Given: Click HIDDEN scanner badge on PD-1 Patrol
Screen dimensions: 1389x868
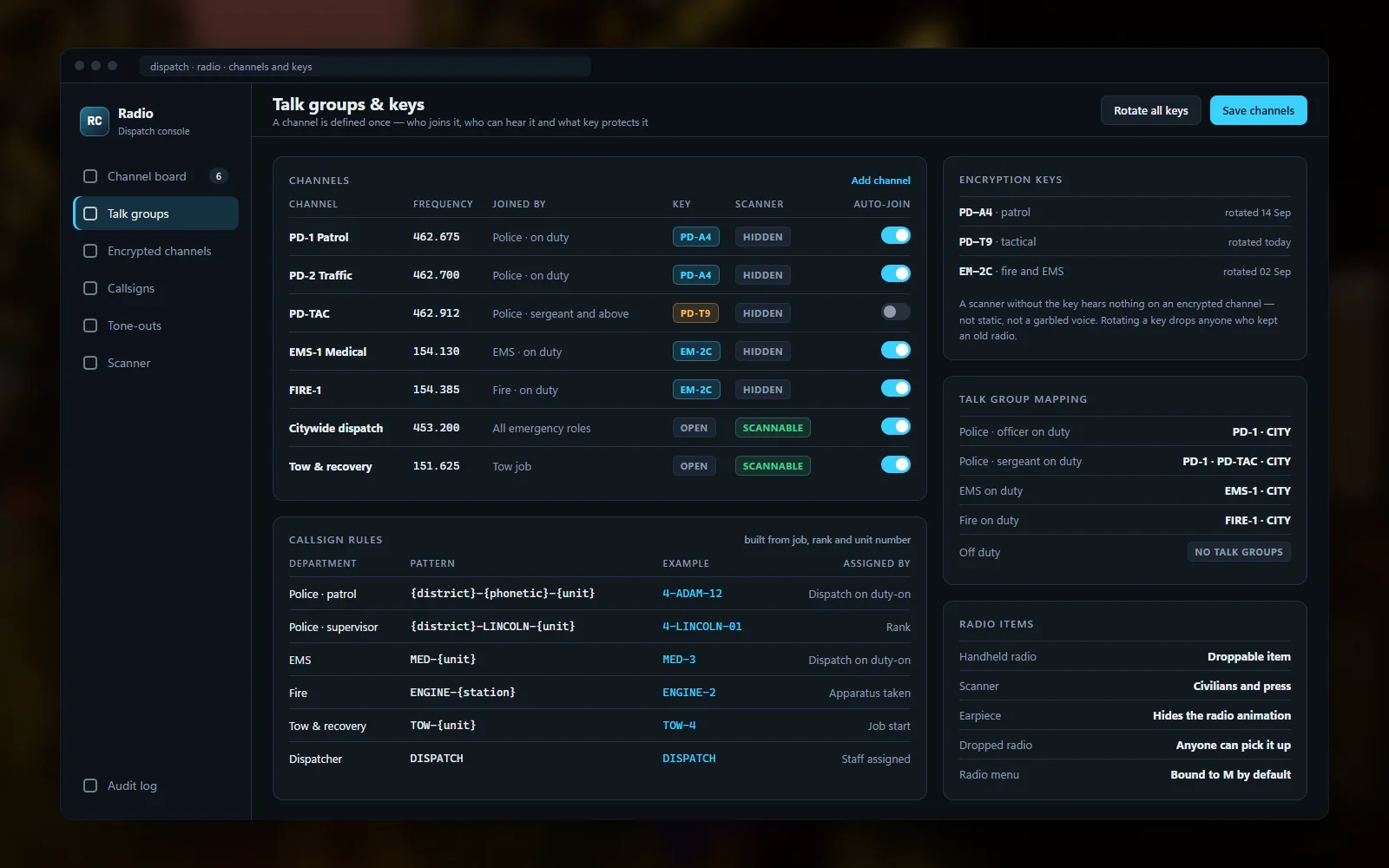Looking at the screenshot, I should point(762,237).
